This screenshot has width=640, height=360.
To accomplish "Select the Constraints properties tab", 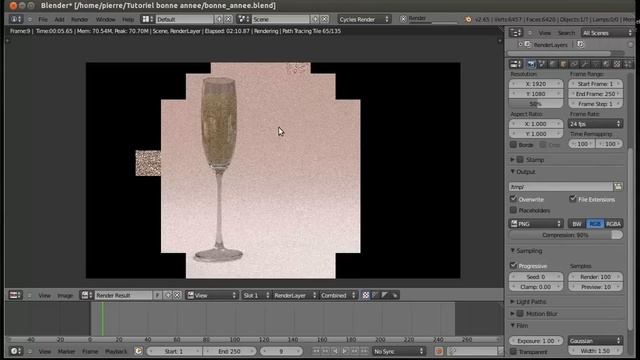I will coord(574,64).
